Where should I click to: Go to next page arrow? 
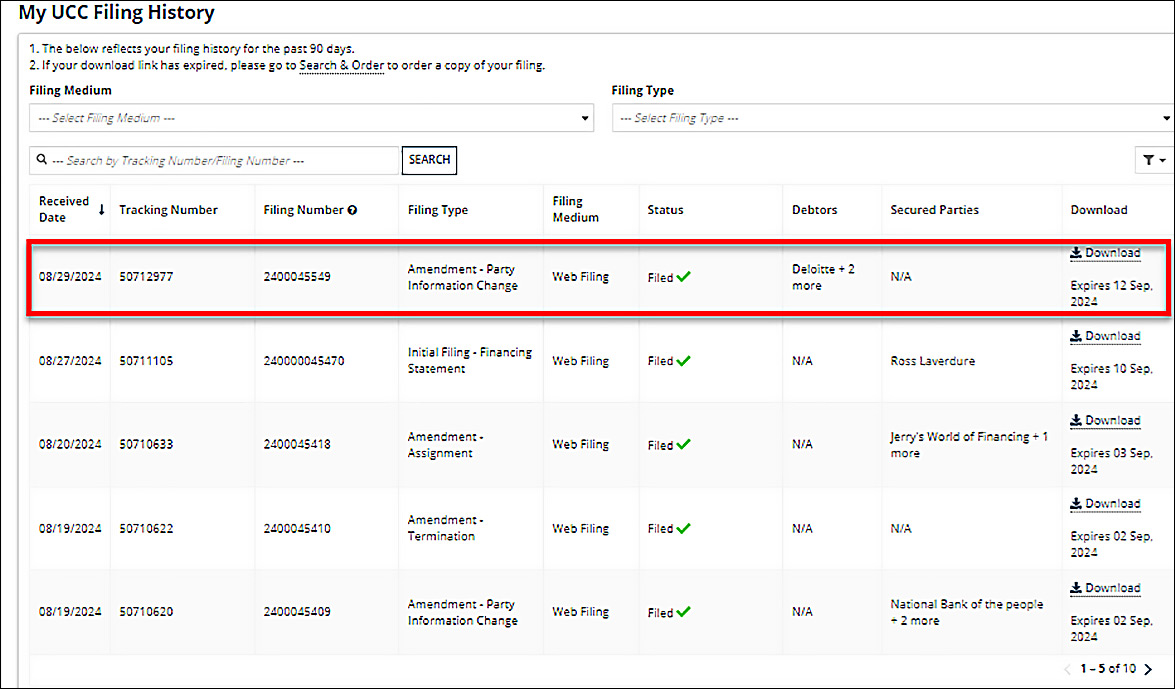1148,669
